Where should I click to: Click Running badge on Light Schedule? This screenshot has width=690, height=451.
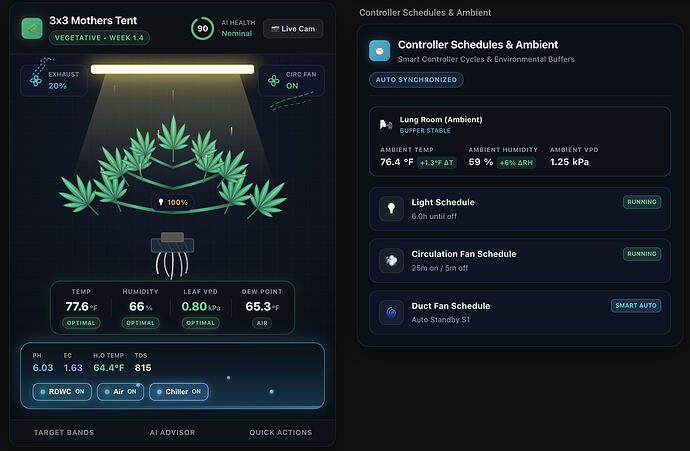coord(642,202)
